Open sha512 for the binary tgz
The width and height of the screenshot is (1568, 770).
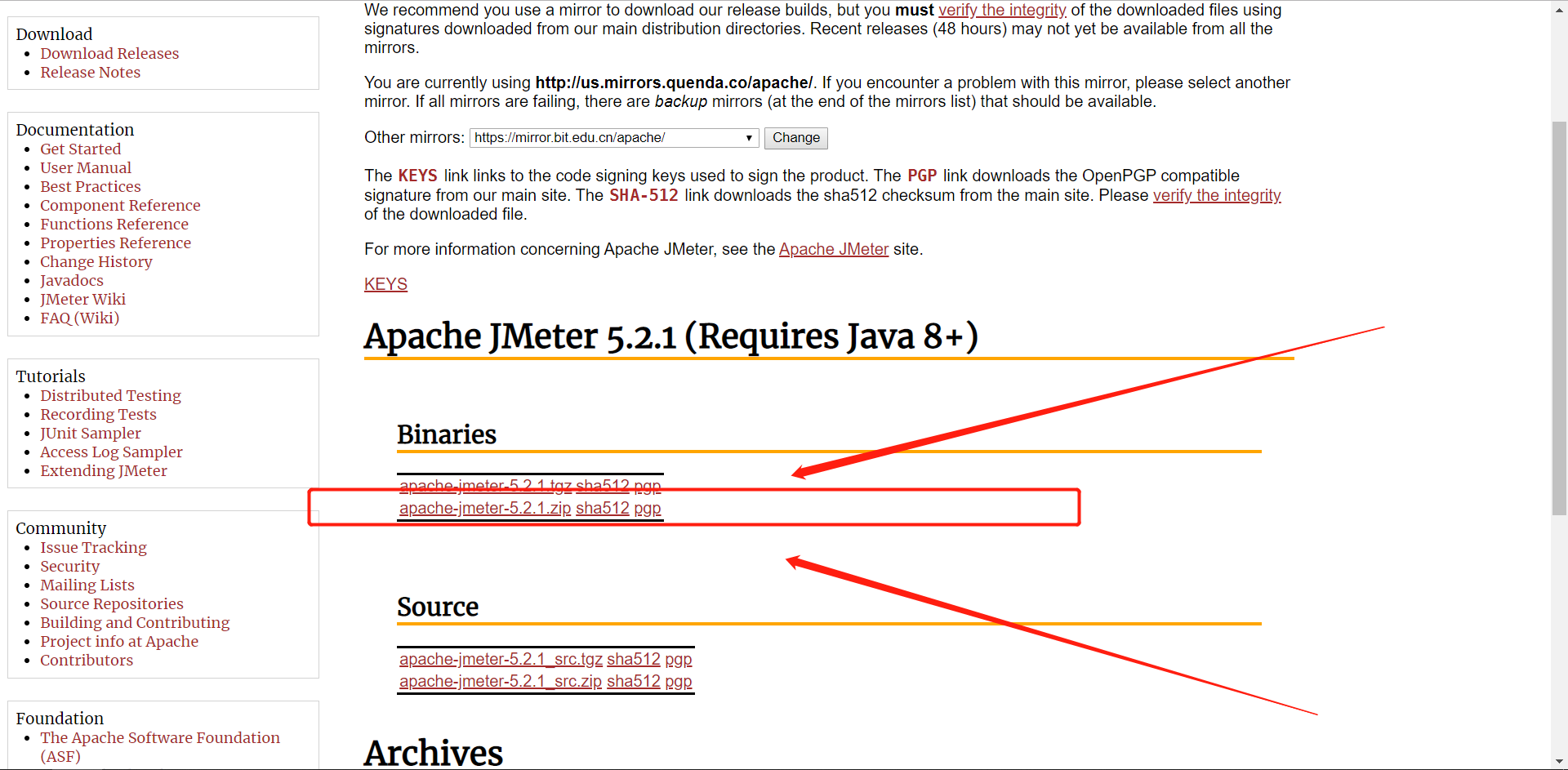pos(603,486)
